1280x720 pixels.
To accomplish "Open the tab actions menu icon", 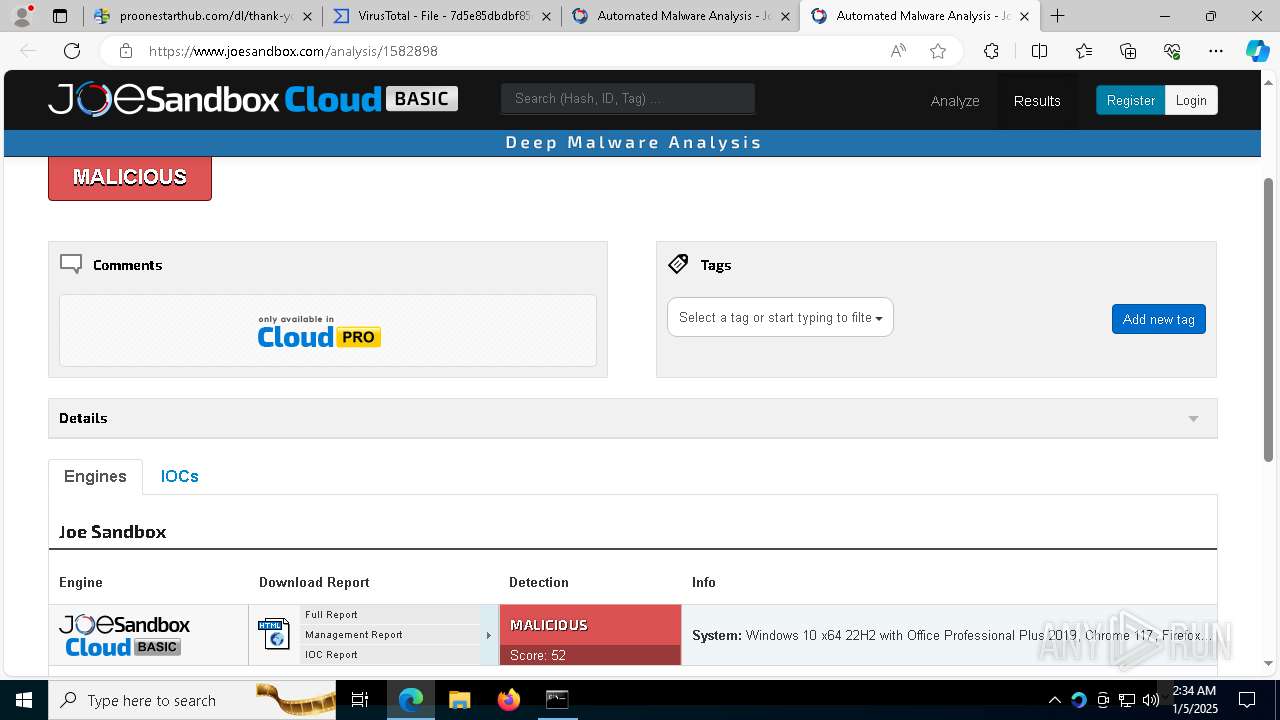I will 60,16.
